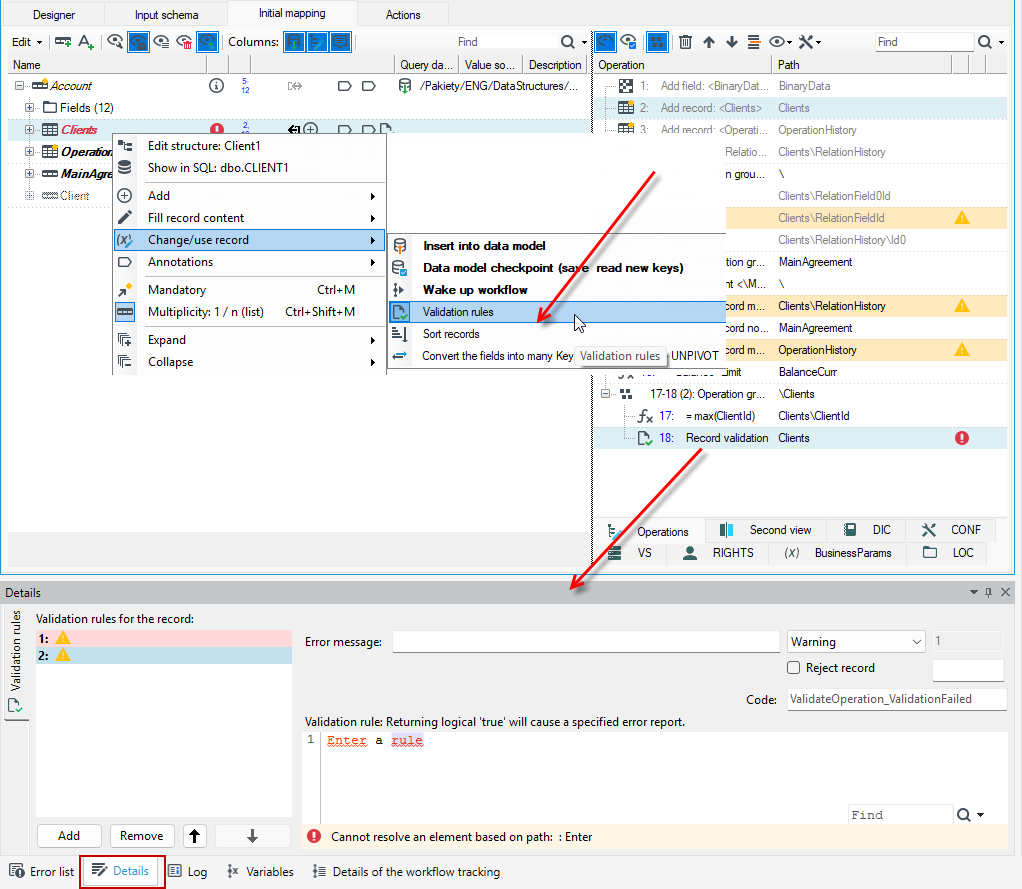Click the info icon on Account row

pyautogui.click(x=216, y=85)
